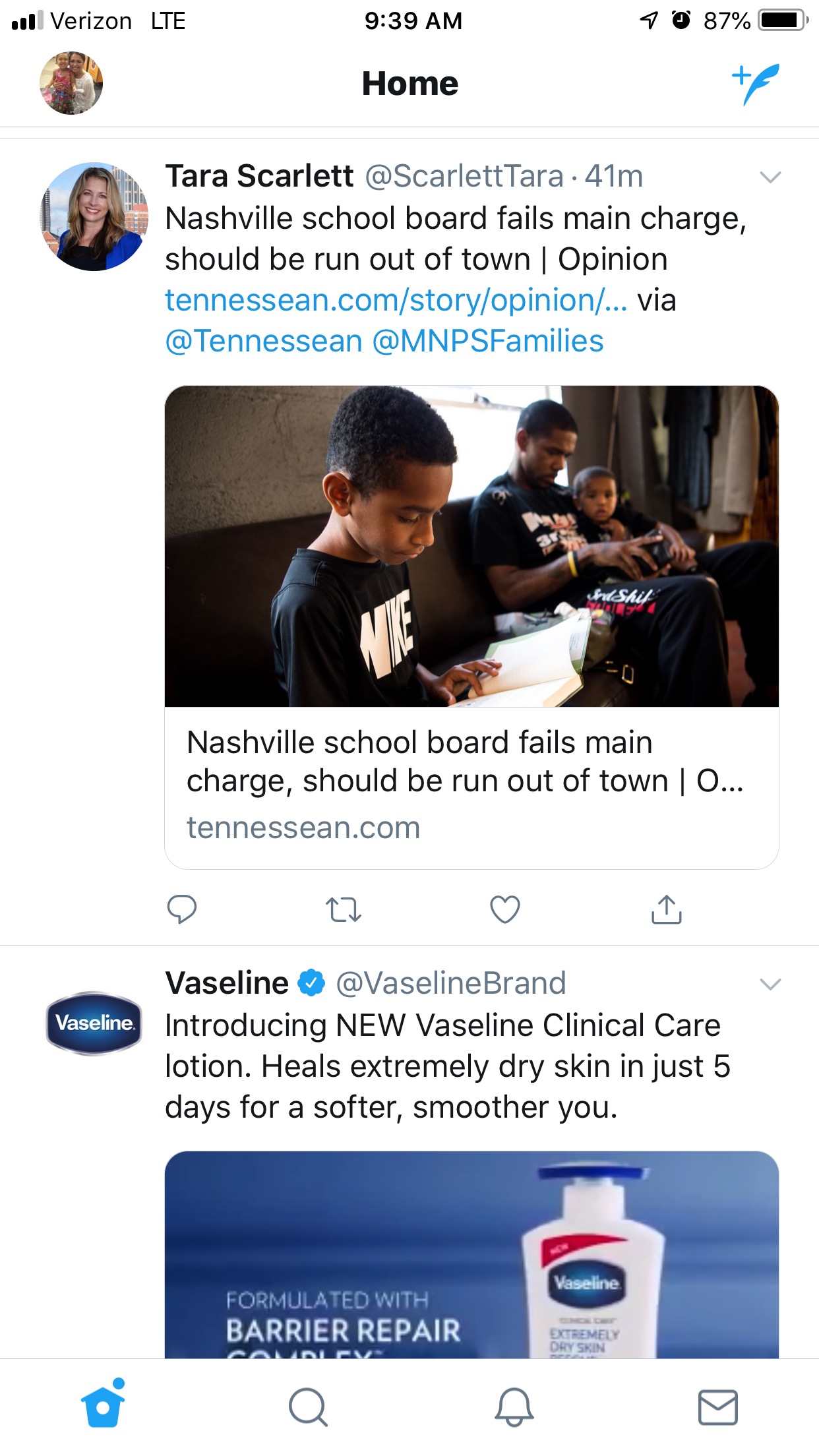This screenshot has width=819, height=1456.
Task: Tap the @MNPSFamilies mention
Action: pyautogui.click(x=488, y=342)
